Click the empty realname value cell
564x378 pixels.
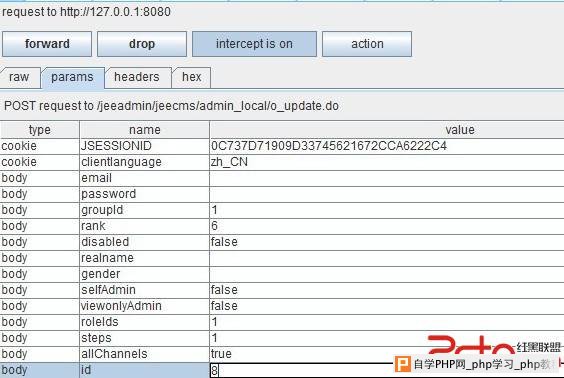tap(387, 258)
